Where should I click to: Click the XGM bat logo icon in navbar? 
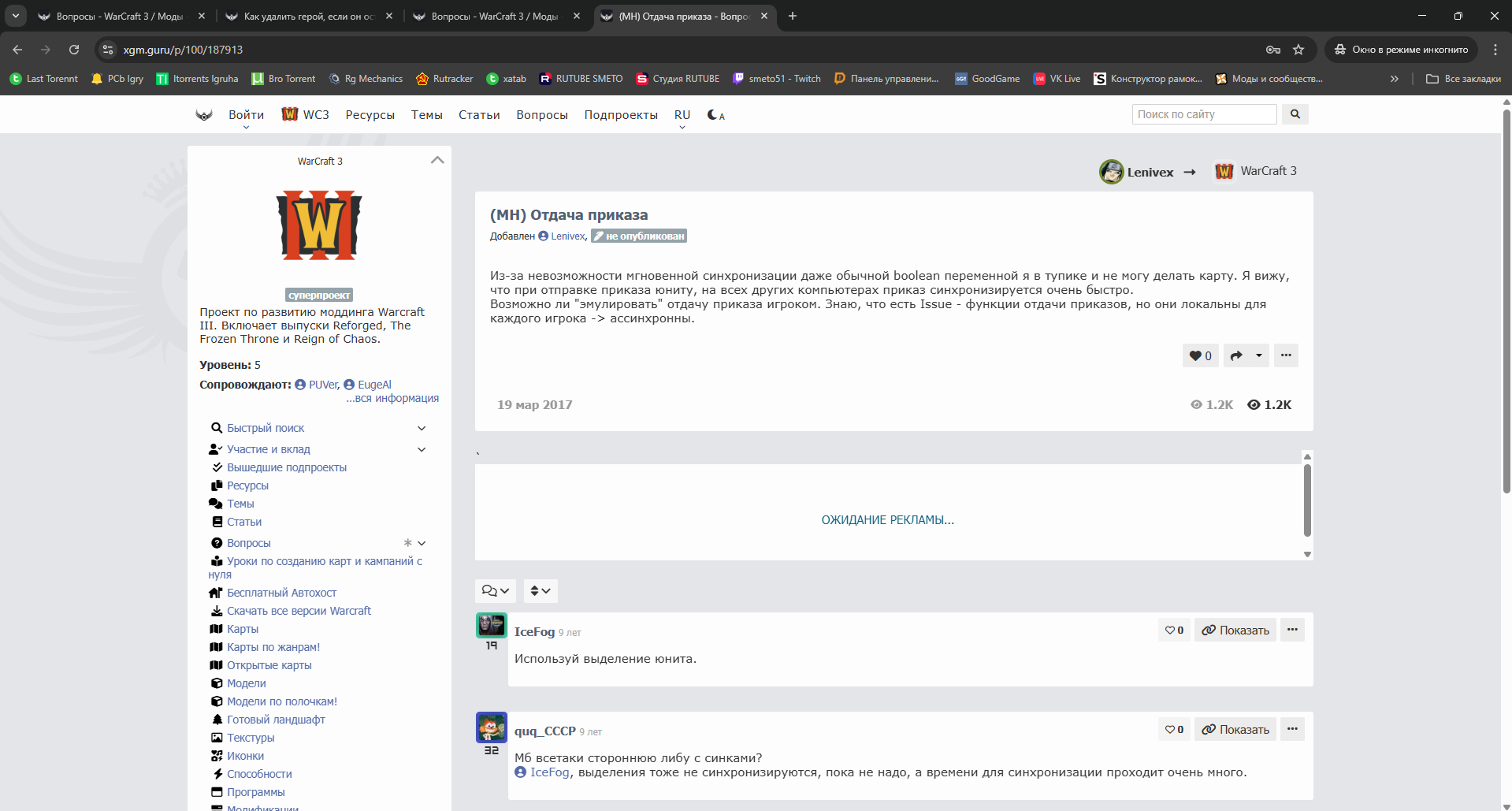(x=204, y=115)
